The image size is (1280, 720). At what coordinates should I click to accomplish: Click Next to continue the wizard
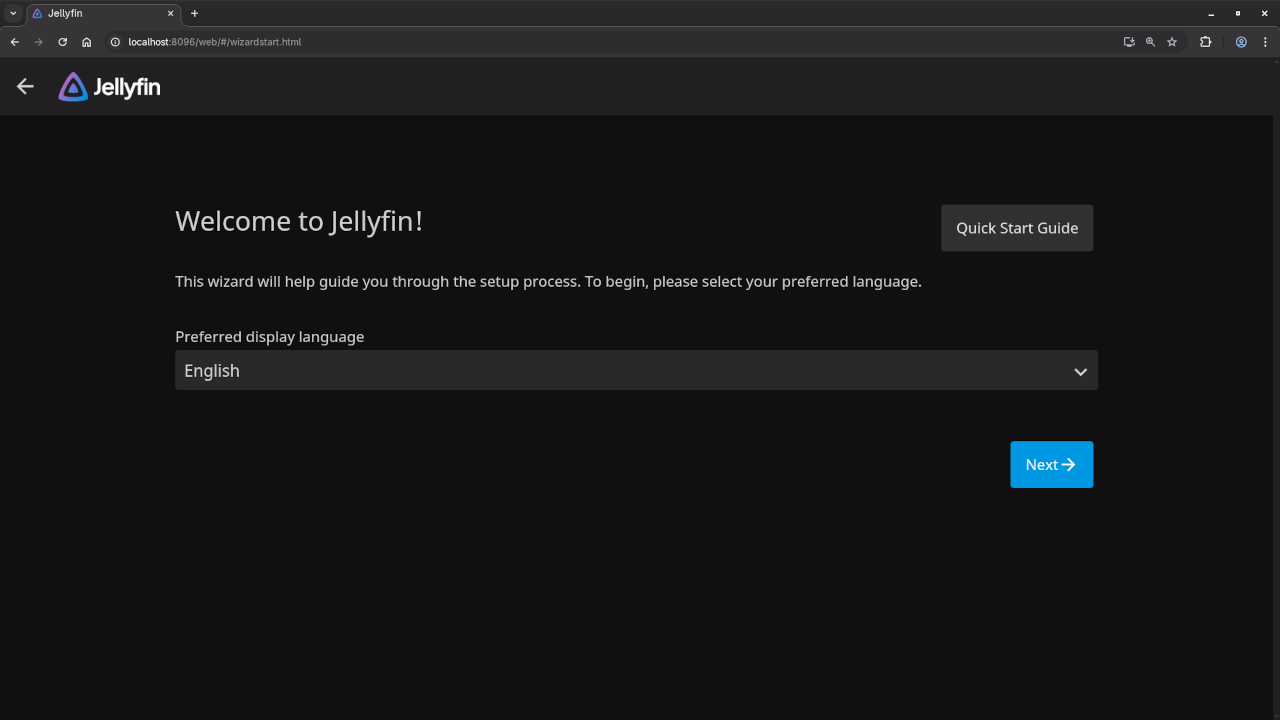(x=1051, y=464)
